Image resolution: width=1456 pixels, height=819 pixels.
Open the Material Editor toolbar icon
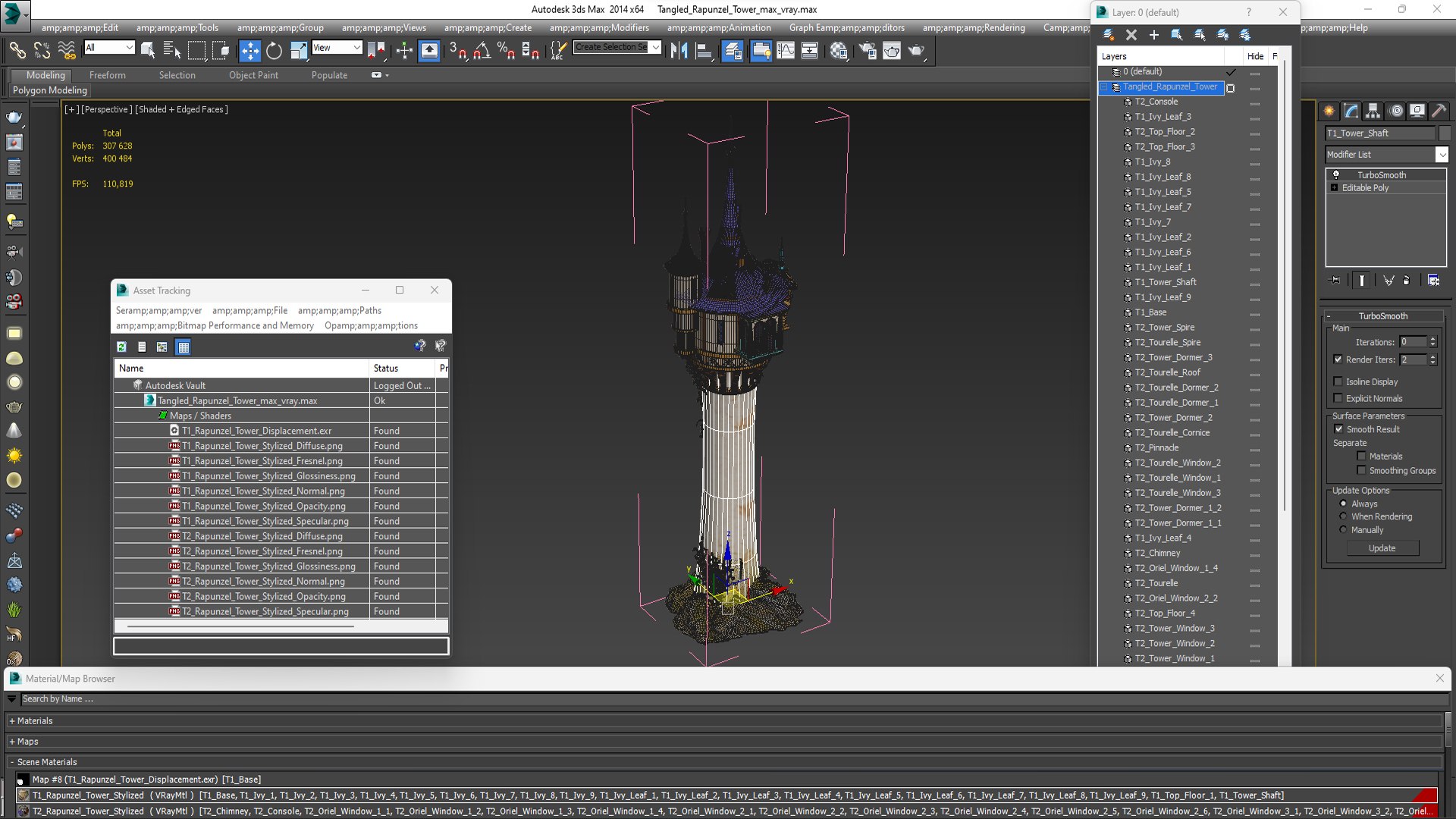point(838,50)
